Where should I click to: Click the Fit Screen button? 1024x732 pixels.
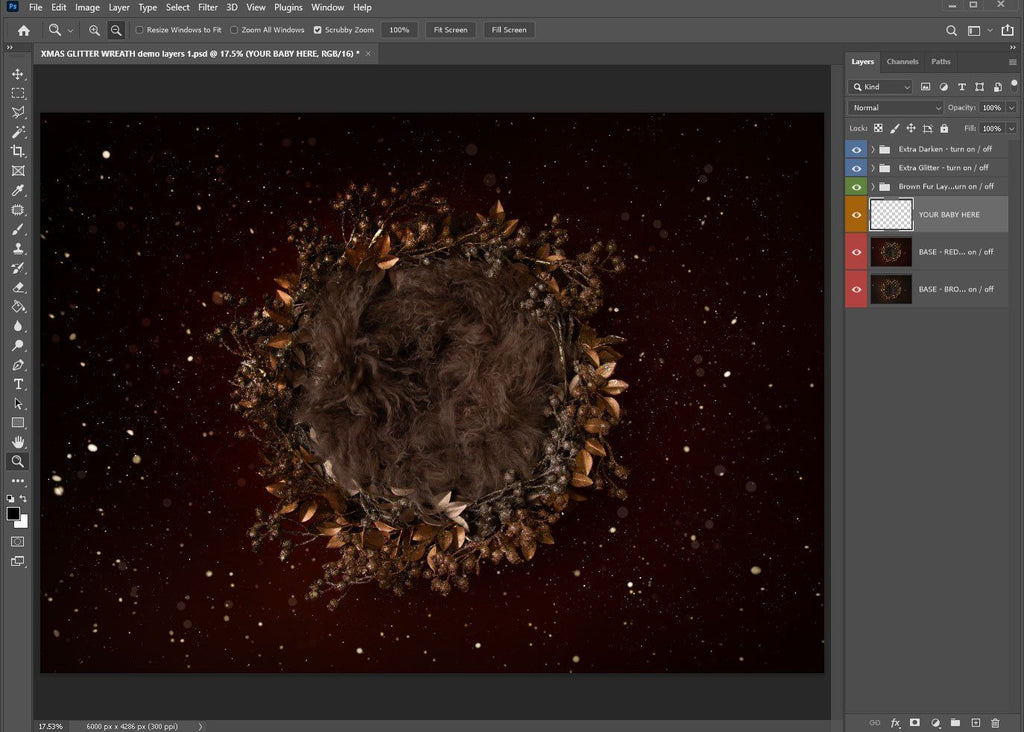click(450, 30)
